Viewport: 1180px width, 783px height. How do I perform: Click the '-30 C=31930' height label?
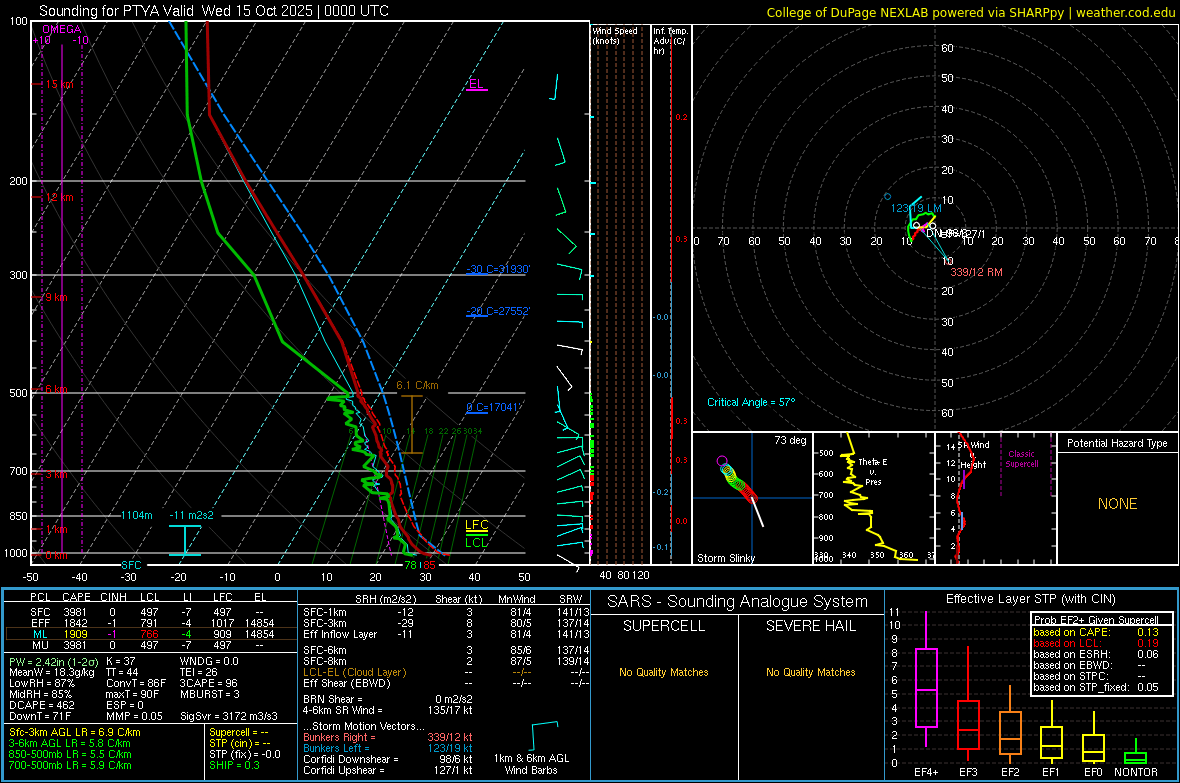(x=498, y=269)
